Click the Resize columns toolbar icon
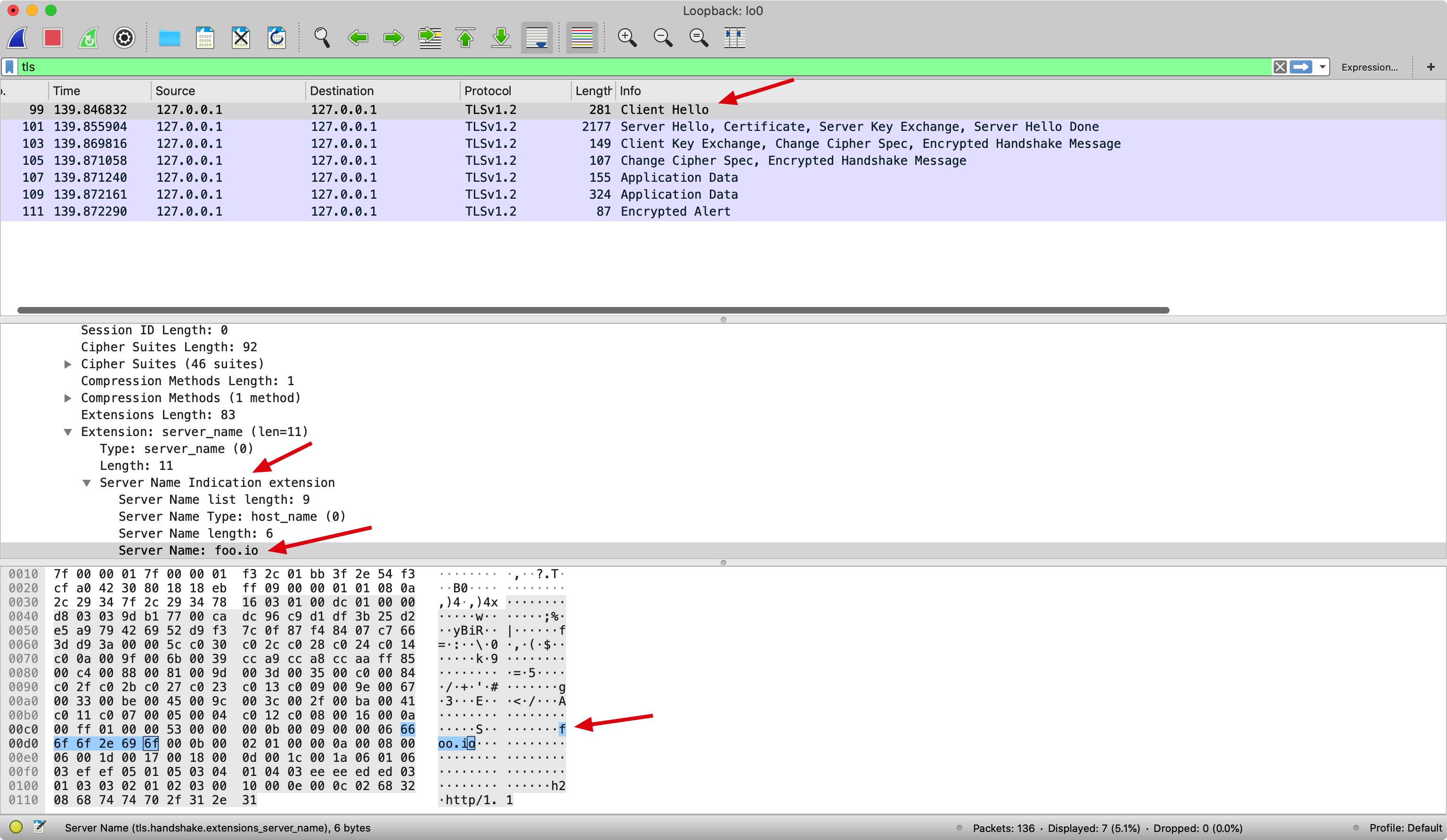 (x=734, y=38)
